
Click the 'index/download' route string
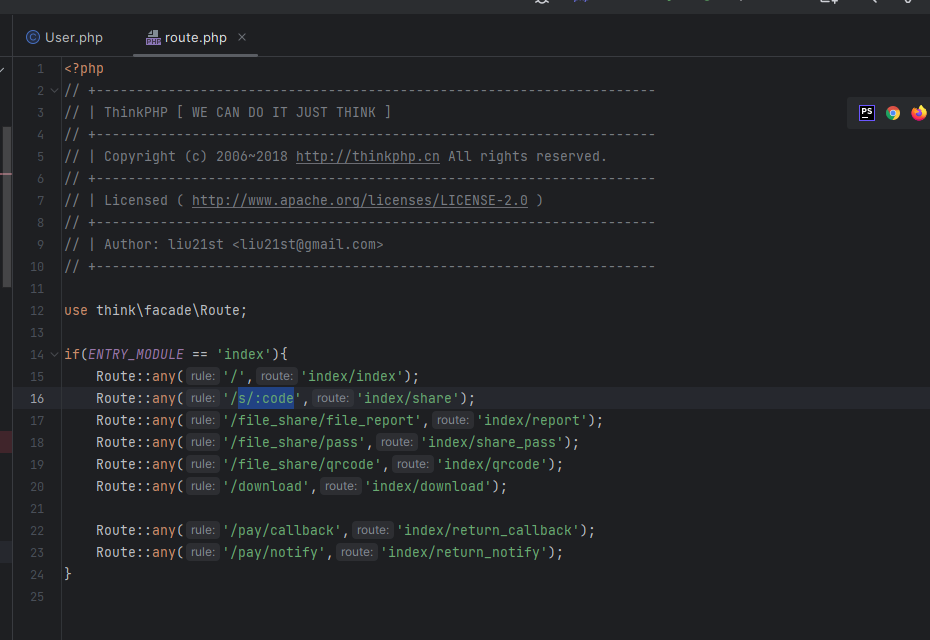pos(428,486)
